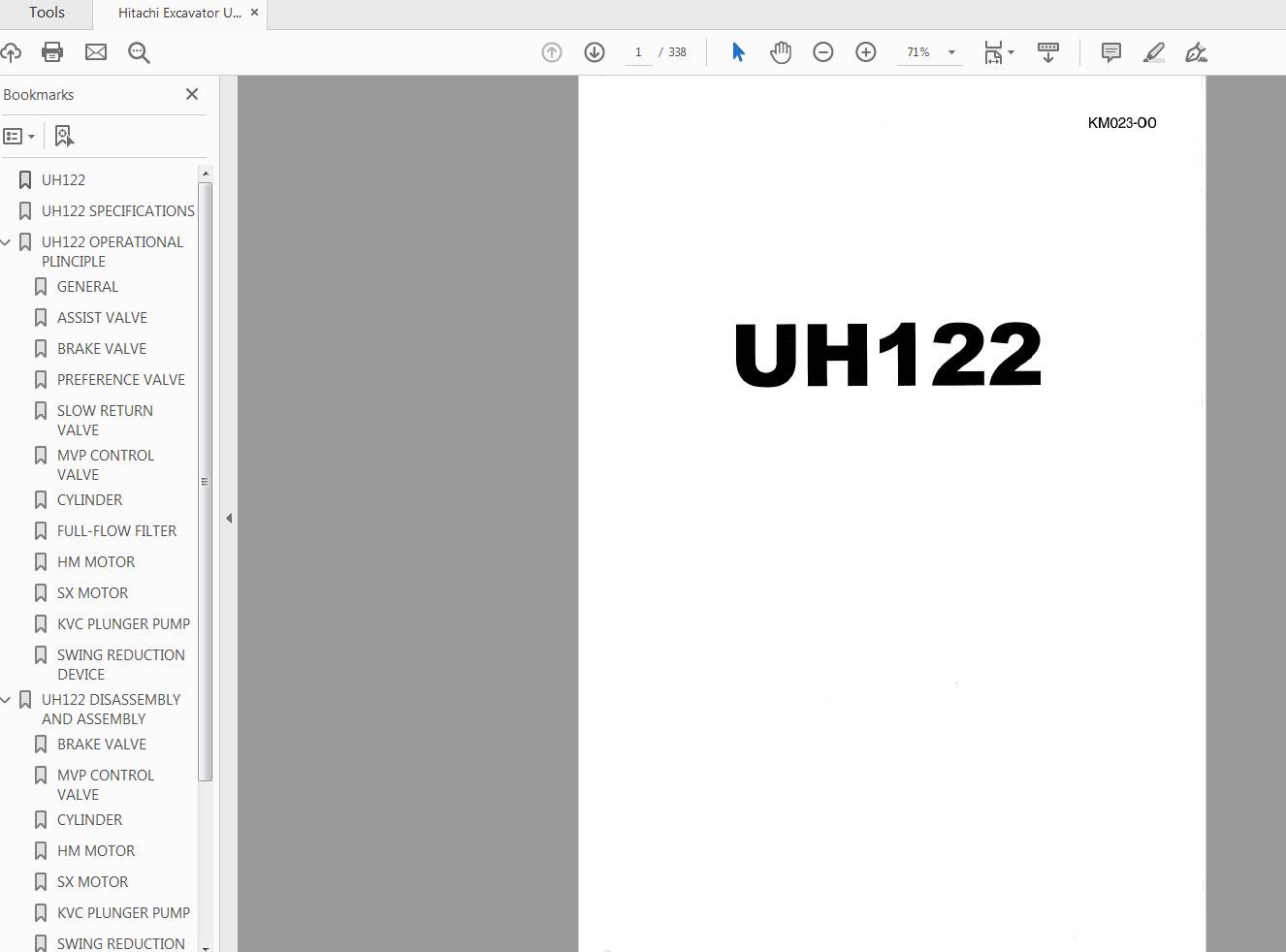Open CYLINDER under disassembly and assembly
This screenshot has height=952, width=1286.
pos(89,820)
